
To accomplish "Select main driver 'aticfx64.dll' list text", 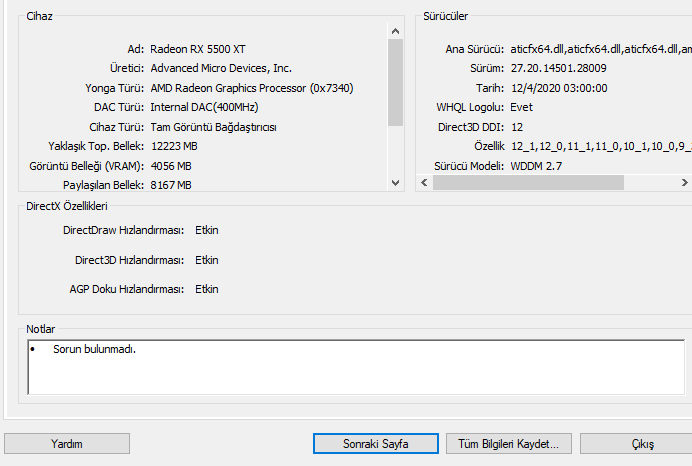I will click(x=601, y=49).
